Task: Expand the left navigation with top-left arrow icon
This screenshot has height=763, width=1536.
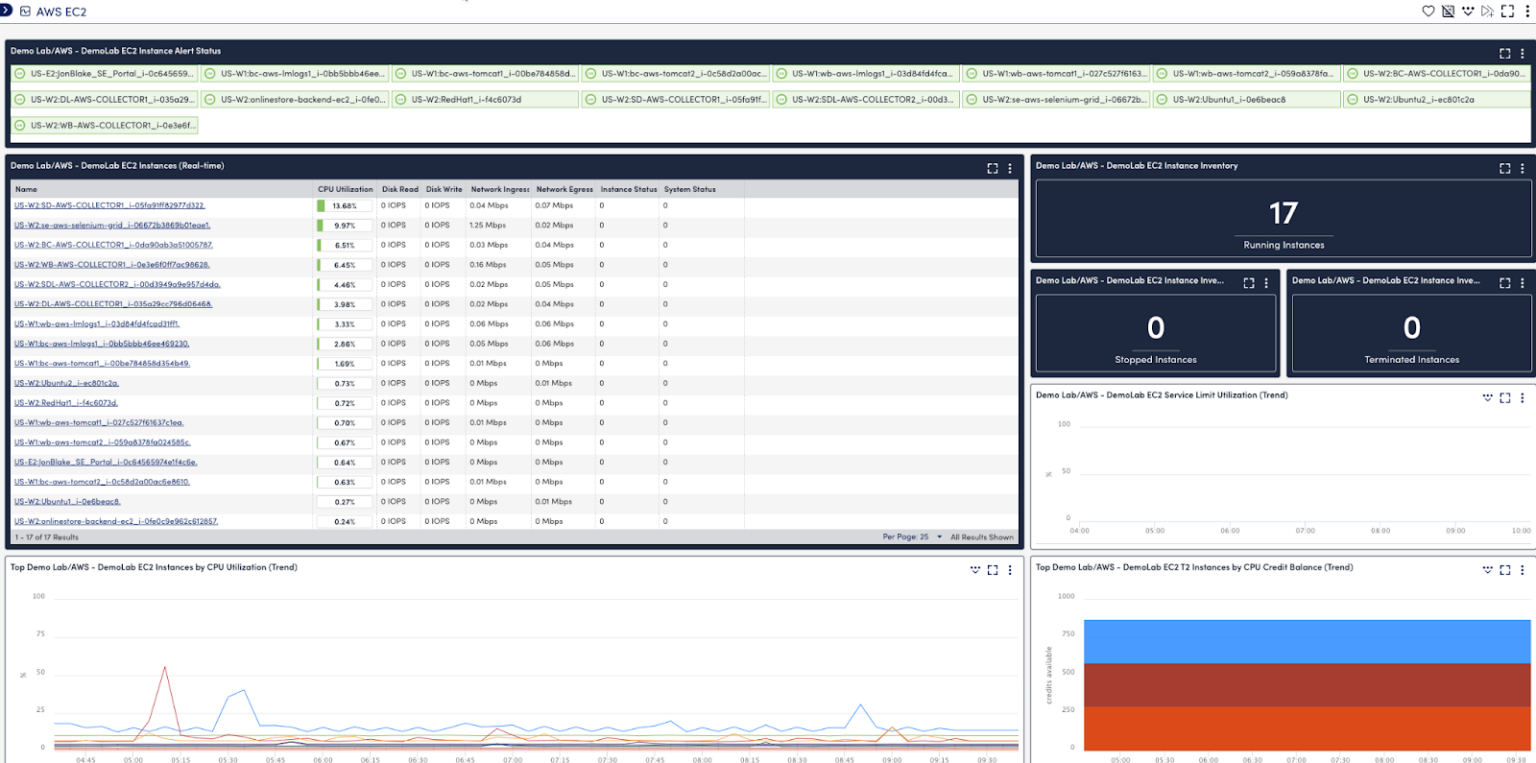Action: [x=7, y=11]
